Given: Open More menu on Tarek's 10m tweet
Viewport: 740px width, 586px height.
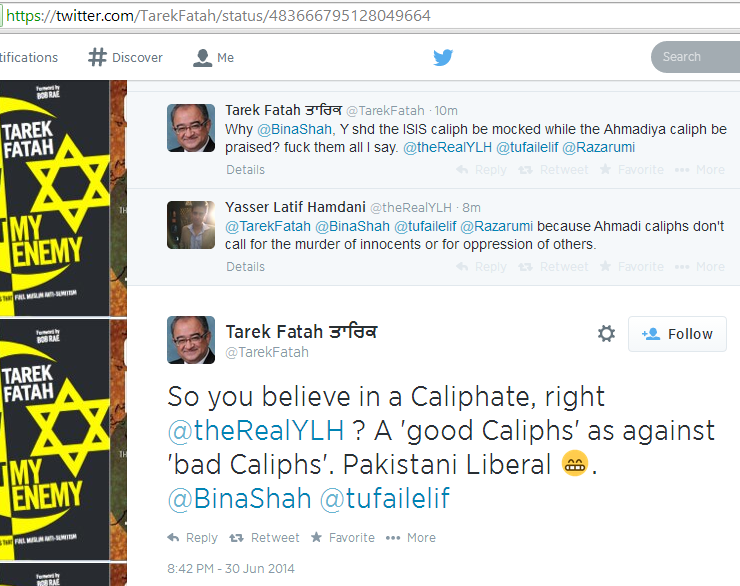Looking at the screenshot, I should 699,170.
